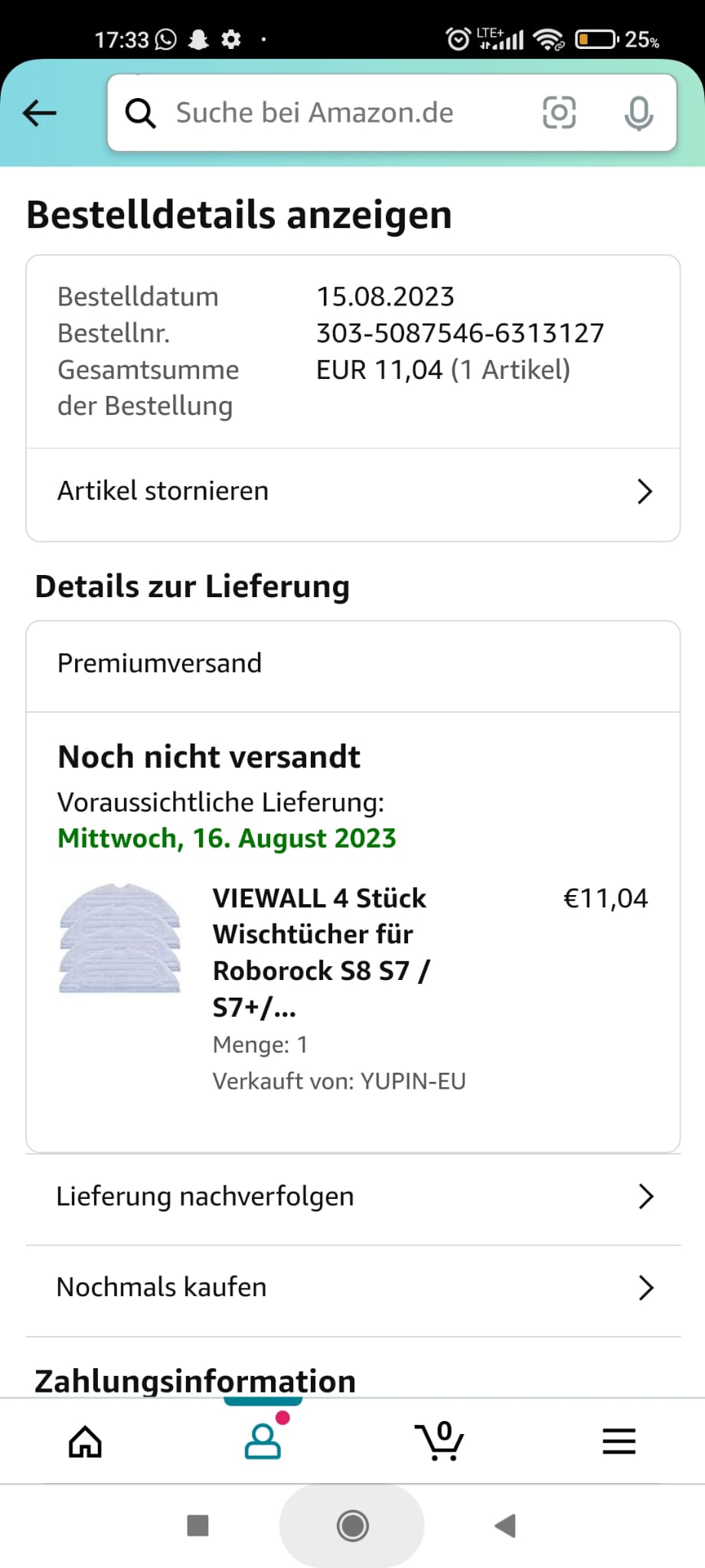Open the camera scan search icon
Image resolution: width=705 pixels, height=1568 pixels.
click(559, 113)
